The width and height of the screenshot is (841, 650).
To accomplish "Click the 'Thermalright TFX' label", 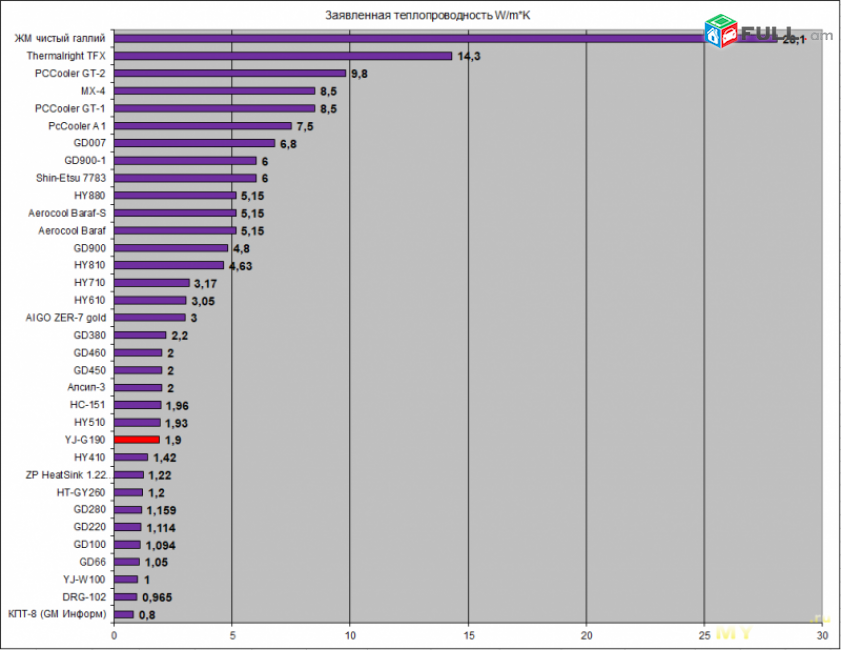I will coord(66,56).
